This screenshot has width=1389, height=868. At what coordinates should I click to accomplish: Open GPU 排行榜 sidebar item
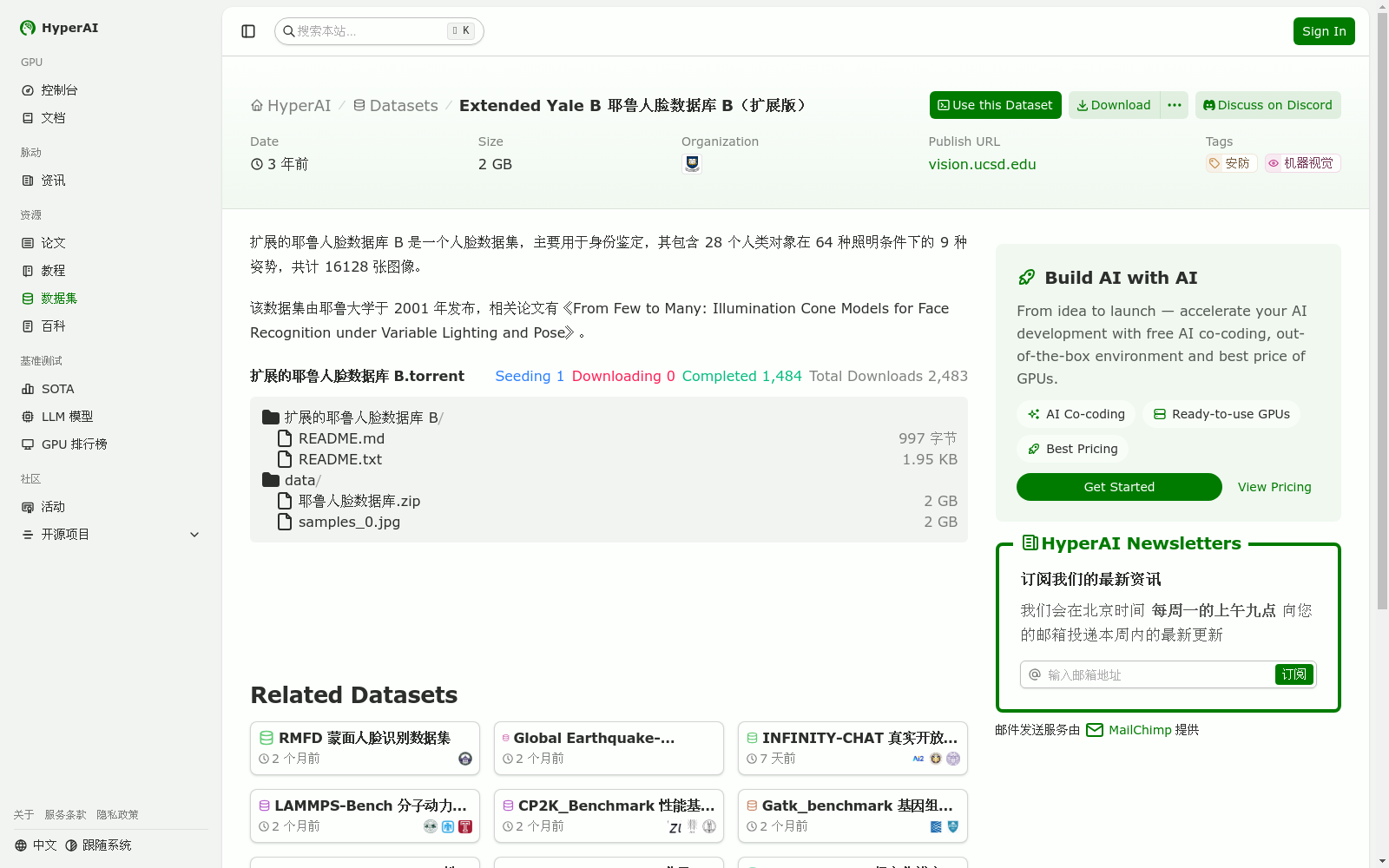pos(111,444)
